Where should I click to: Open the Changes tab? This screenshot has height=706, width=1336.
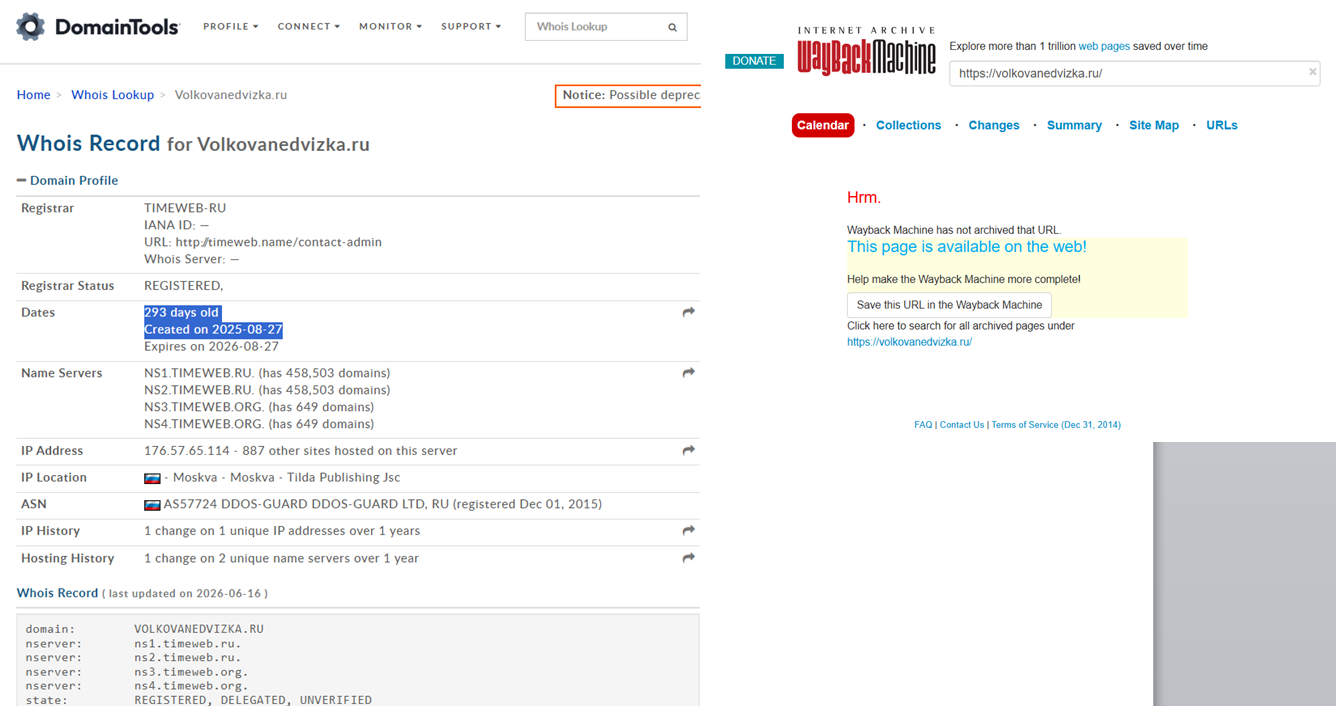coord(994,125)
